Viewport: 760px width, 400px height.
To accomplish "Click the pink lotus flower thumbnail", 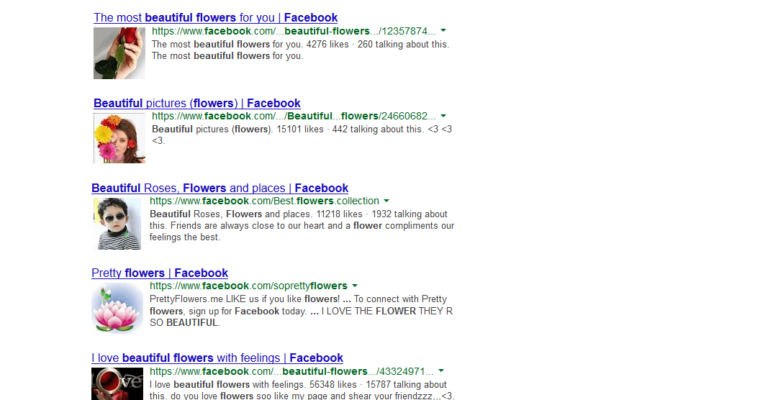I will [x=117, y=308].
